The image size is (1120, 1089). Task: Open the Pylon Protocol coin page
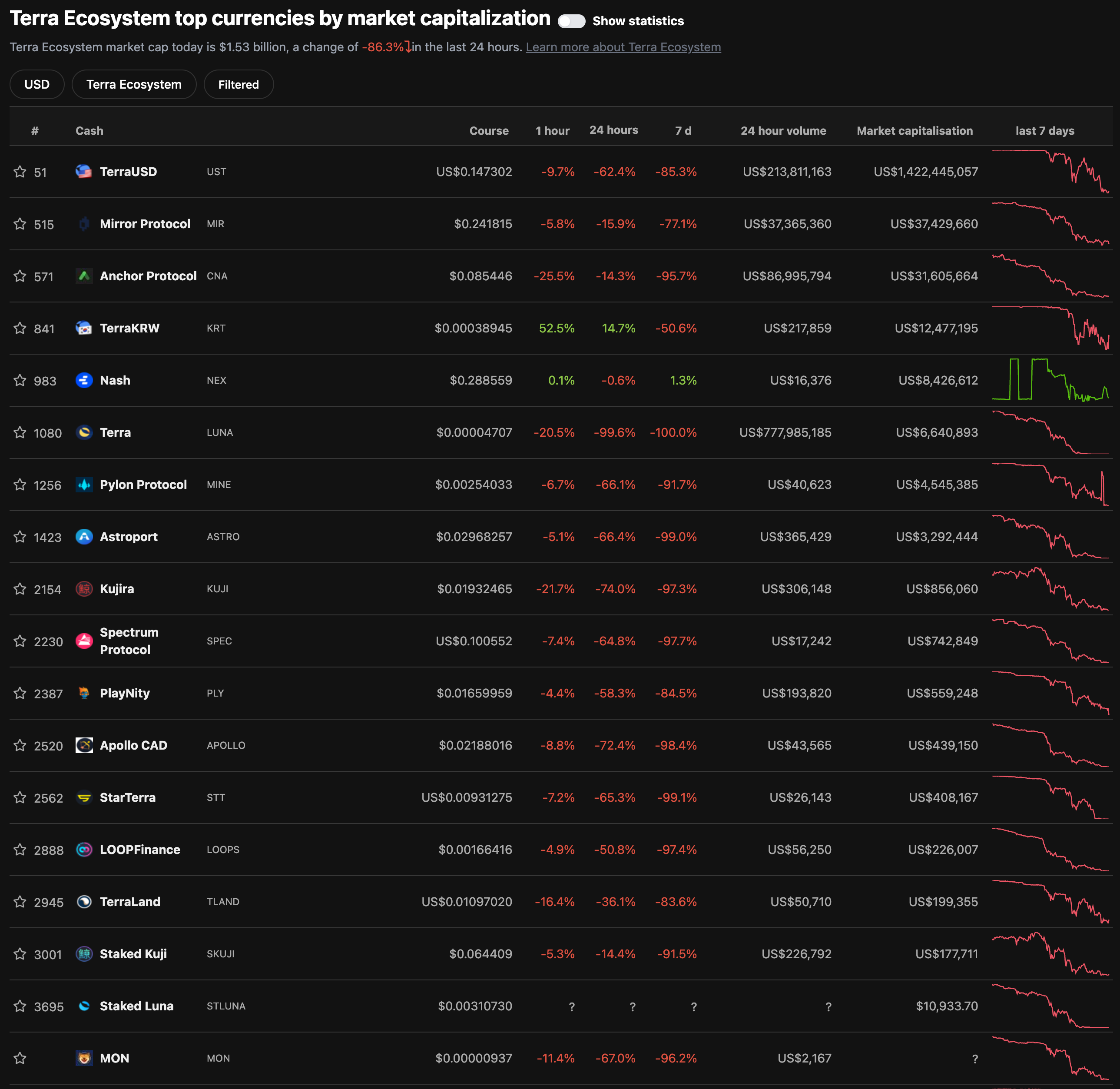(143, 485)
